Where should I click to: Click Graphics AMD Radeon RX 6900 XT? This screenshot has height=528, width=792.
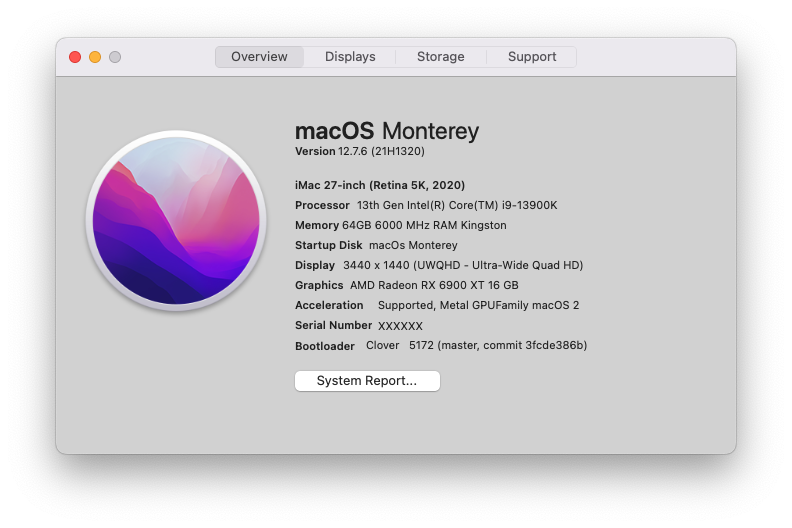coord(434,285)
